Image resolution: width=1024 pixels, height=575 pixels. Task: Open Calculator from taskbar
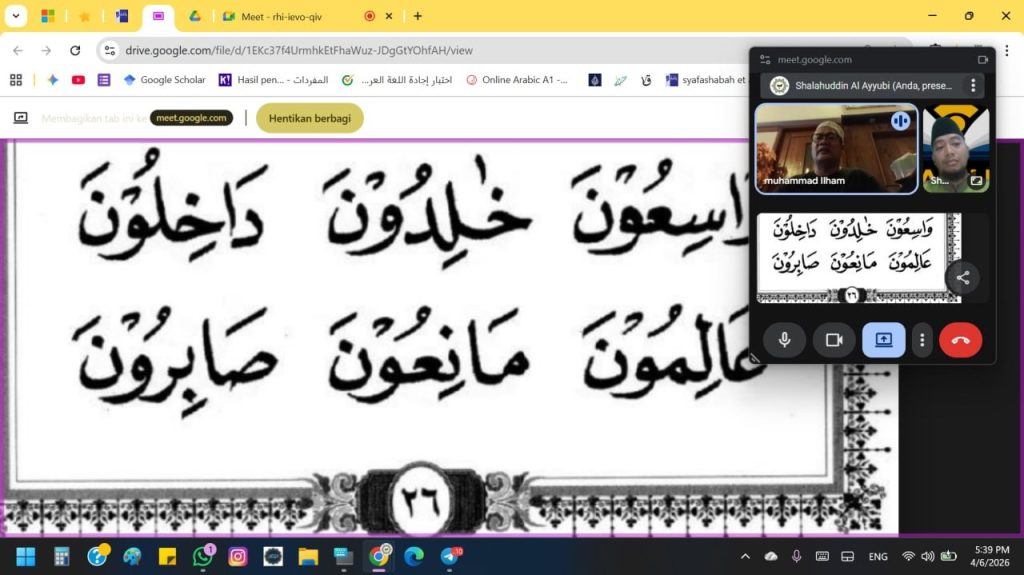click(x=61, y=557)
